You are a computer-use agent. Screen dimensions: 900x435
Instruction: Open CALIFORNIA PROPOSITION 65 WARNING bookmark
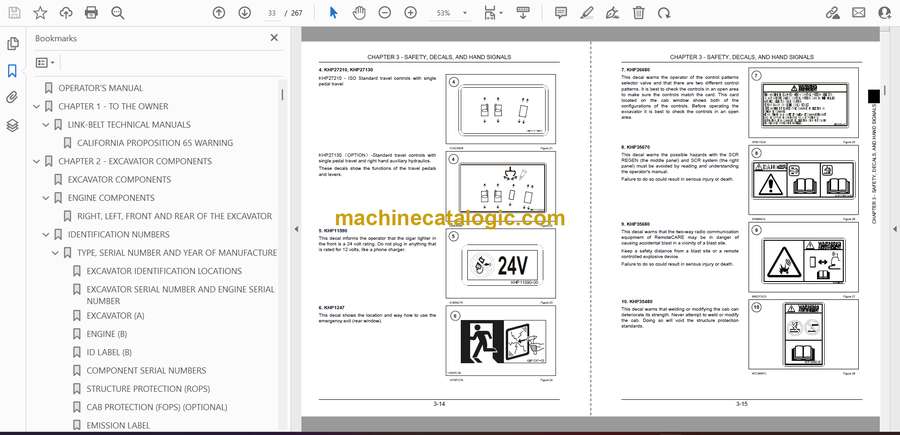[155, 143]
